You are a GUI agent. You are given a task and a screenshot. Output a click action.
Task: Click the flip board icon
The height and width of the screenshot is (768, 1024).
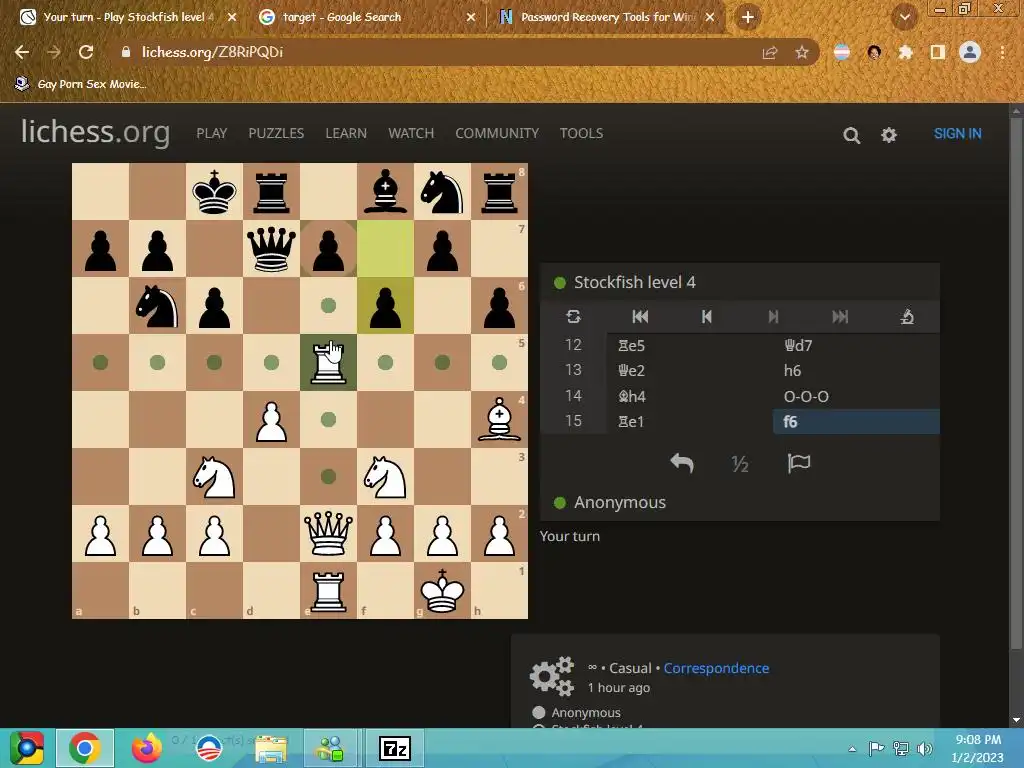pos(573,317)
